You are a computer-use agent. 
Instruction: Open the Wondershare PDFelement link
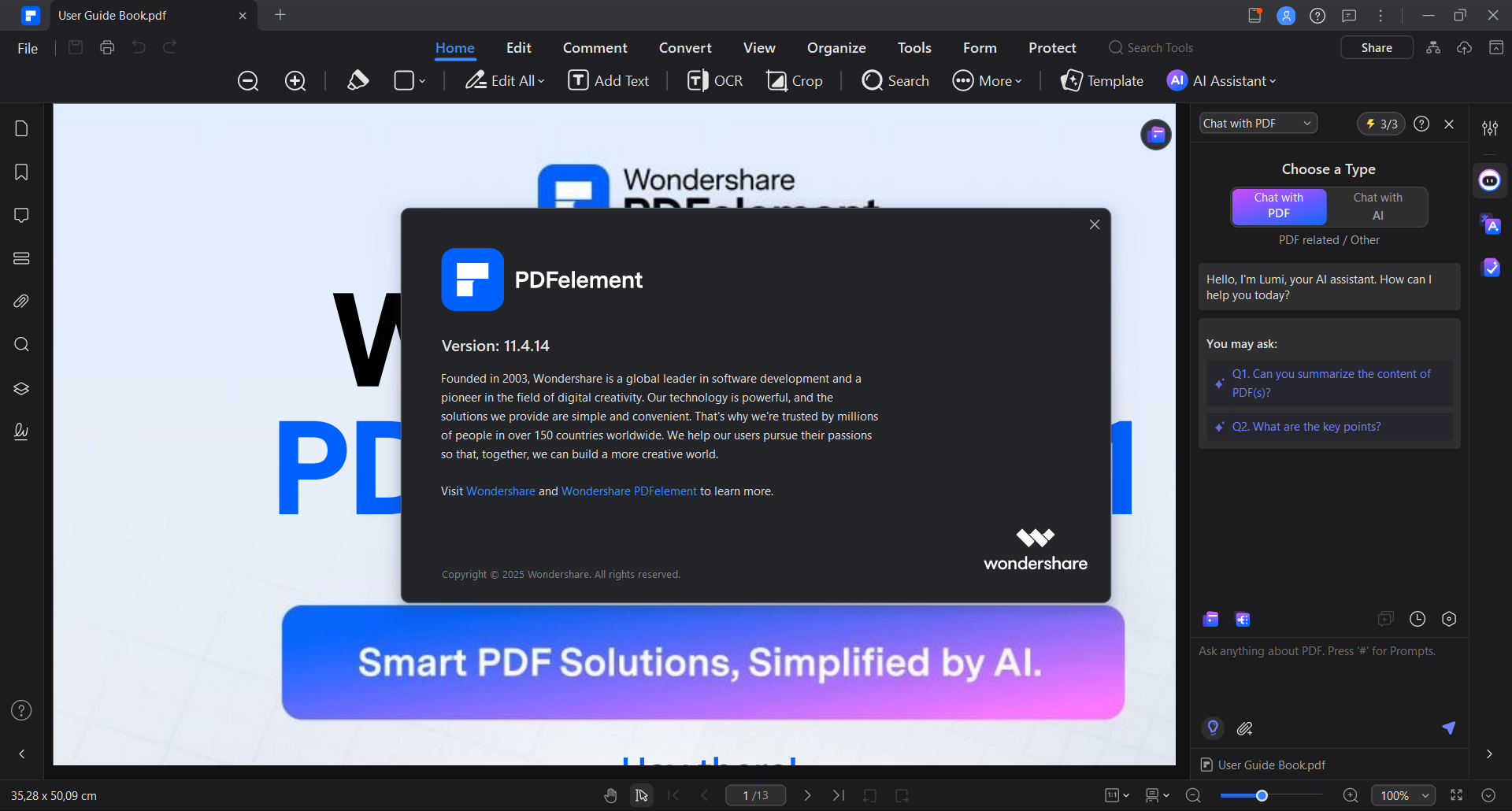(x=628, y=491)
